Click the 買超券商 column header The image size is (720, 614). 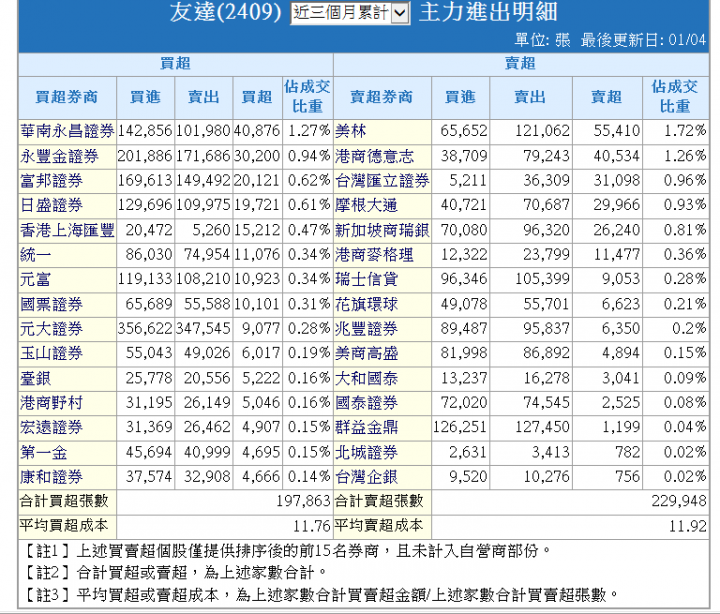point(67,97)
